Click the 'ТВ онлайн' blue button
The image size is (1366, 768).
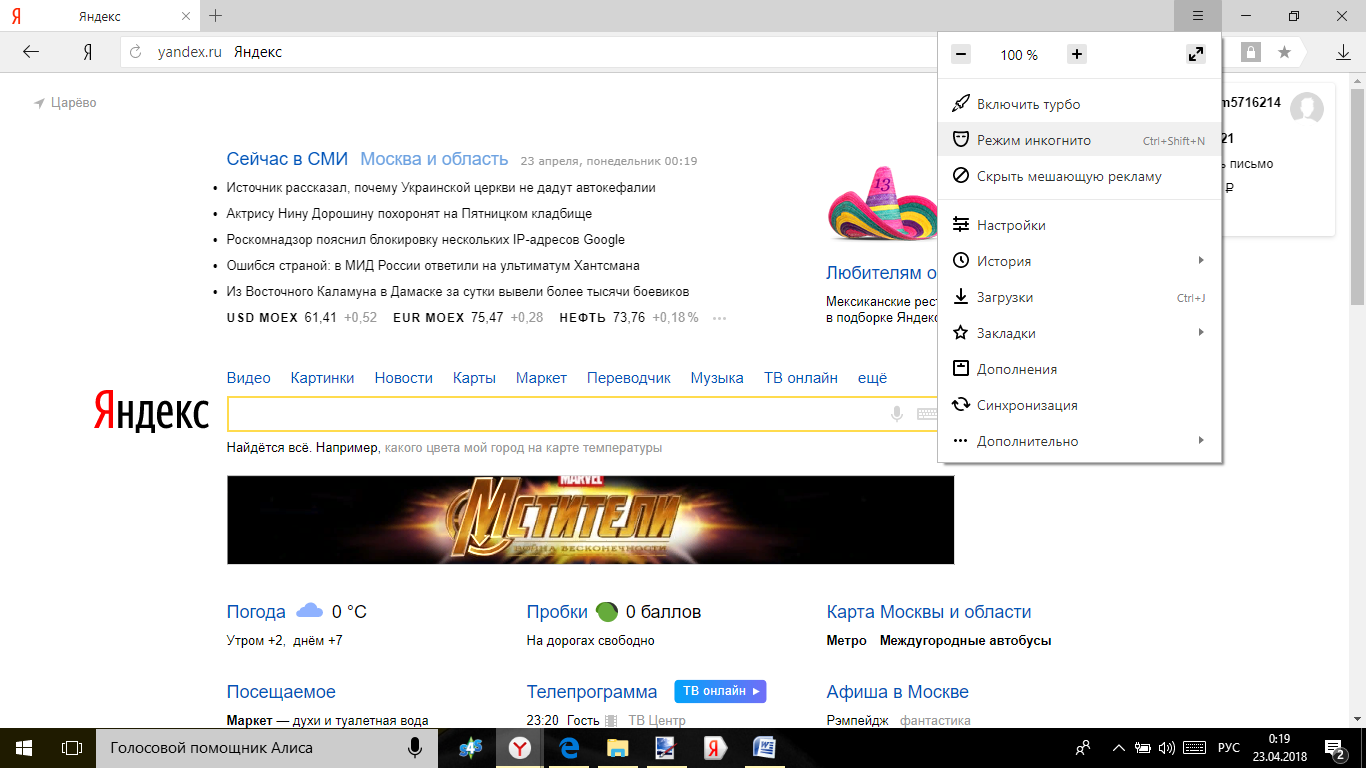720,691
